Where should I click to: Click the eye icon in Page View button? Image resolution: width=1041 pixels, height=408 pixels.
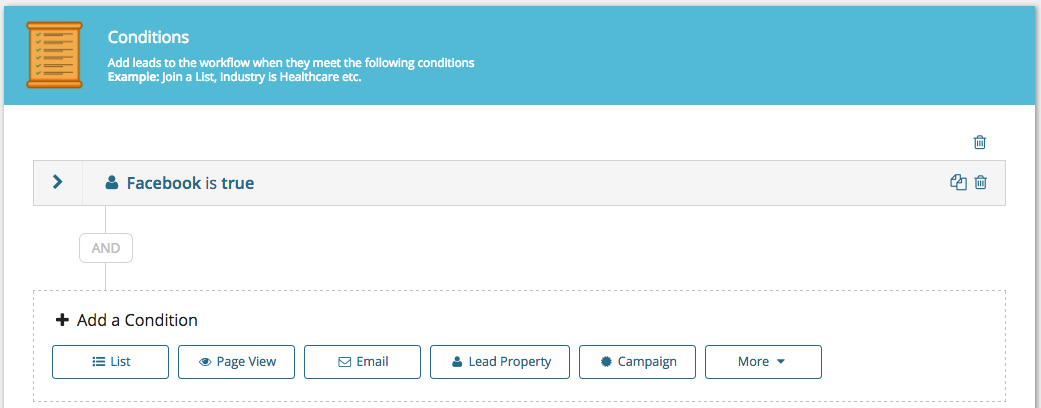click(x=205, y=362)
